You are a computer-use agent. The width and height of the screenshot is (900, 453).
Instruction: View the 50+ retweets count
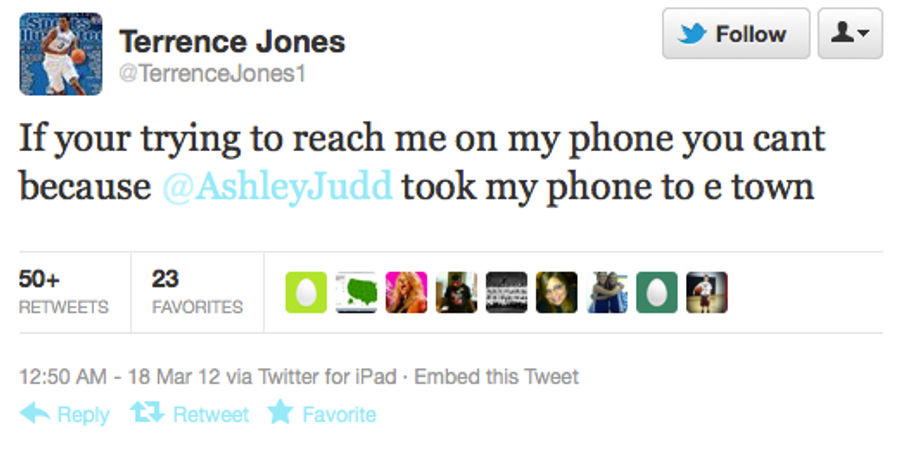[63, 292]
